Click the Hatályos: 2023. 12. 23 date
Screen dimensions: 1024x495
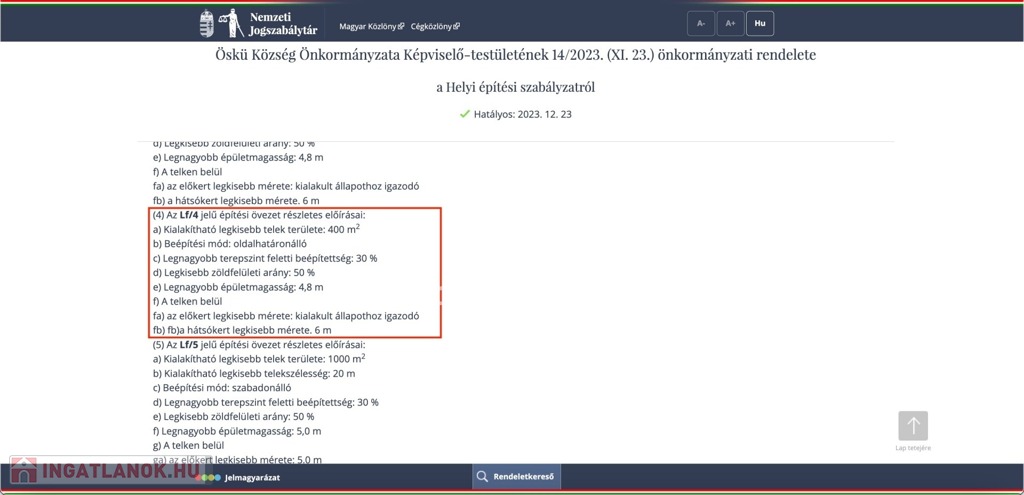point(522,115)
